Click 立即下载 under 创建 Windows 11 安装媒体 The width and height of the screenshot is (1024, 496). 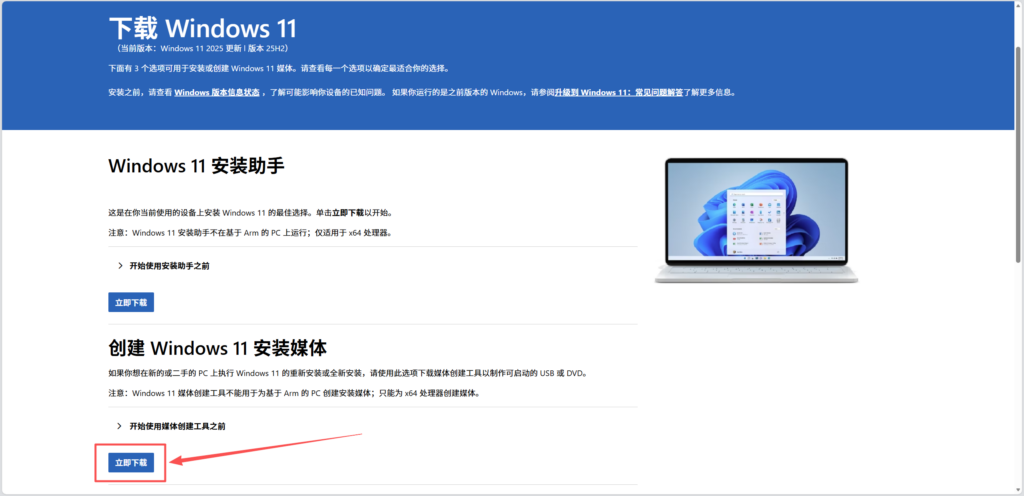130,463
